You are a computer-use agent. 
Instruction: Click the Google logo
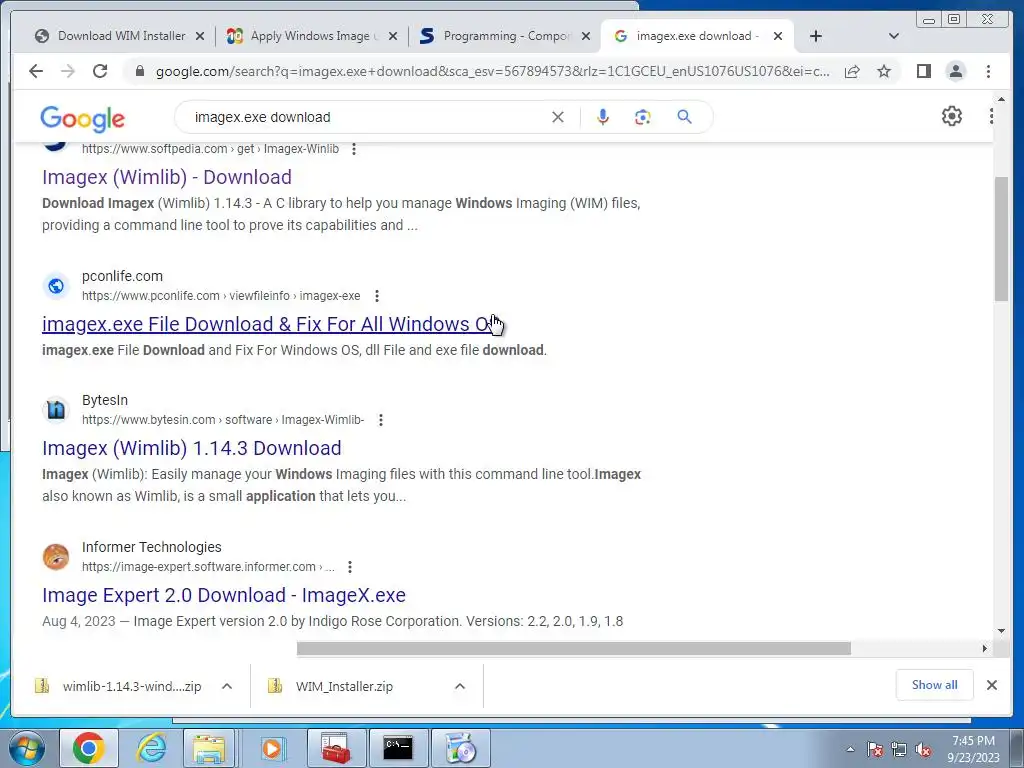[82, 119]
